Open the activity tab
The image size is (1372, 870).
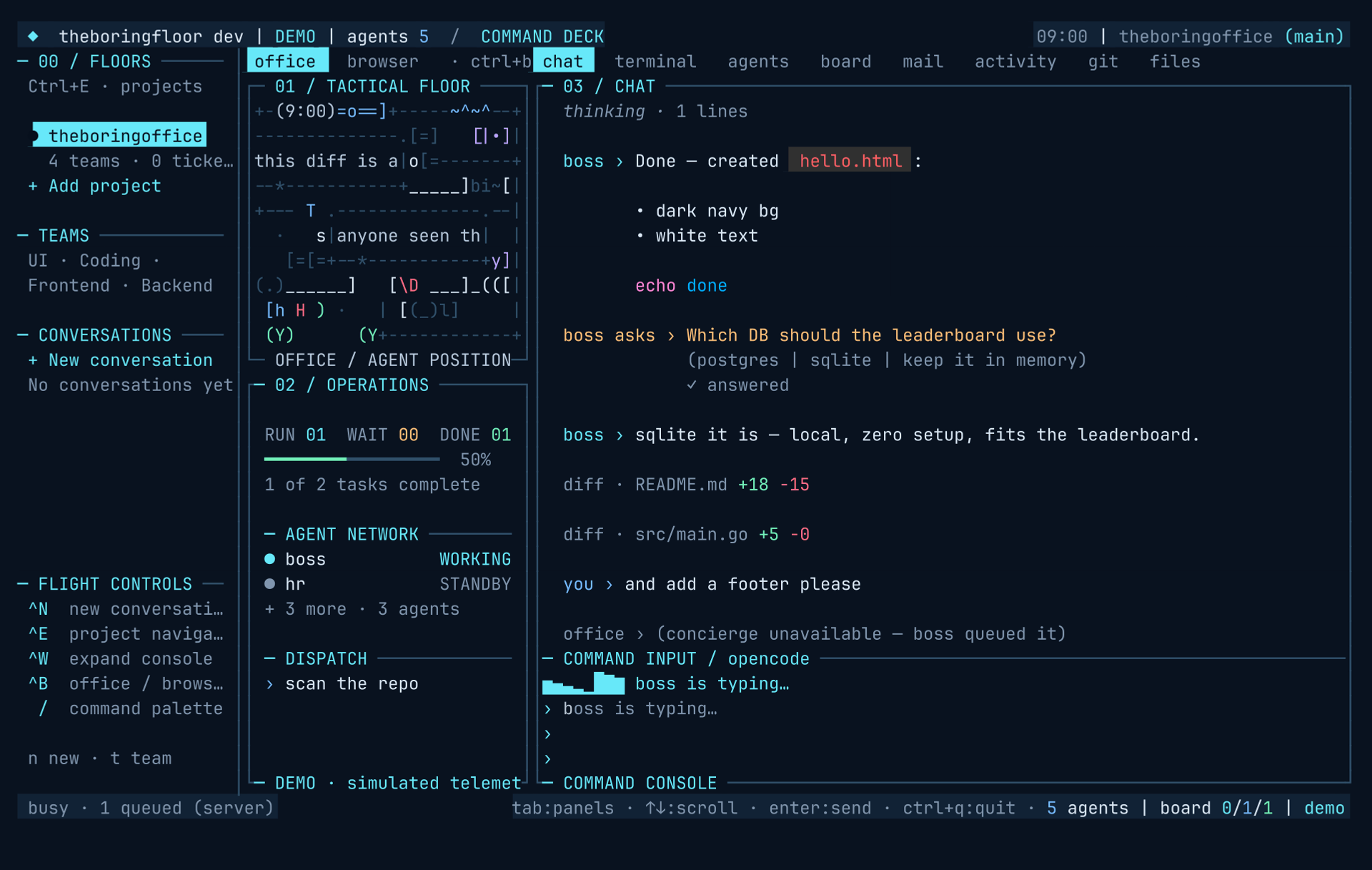[x=1015, y=61]
